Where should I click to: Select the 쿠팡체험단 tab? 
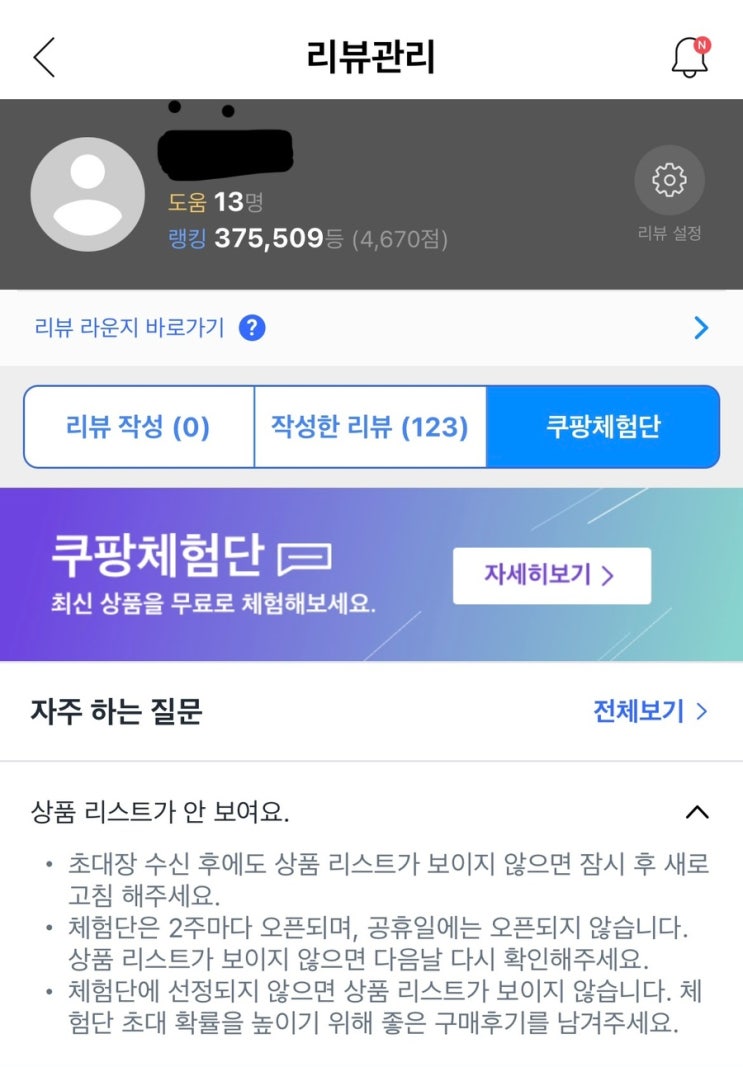click(603, 427)
